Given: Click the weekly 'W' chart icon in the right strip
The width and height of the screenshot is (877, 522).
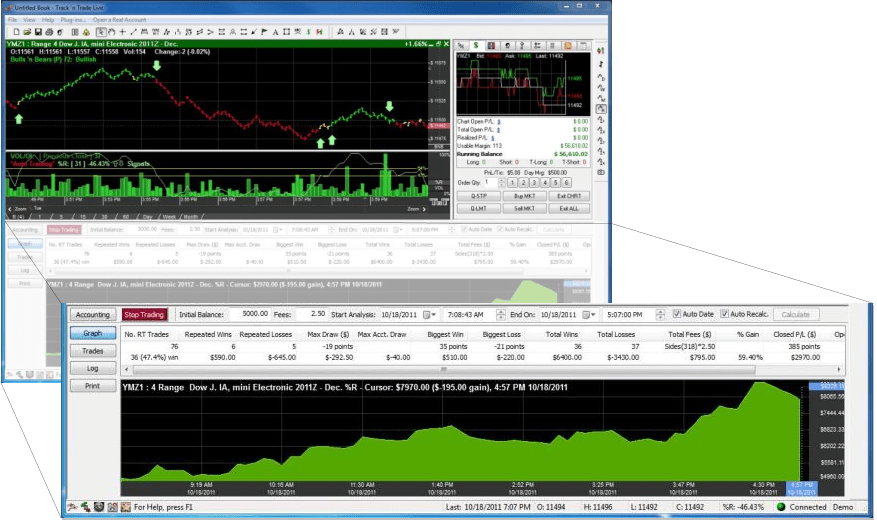Looking at the screenshot, I should (601, 88).
